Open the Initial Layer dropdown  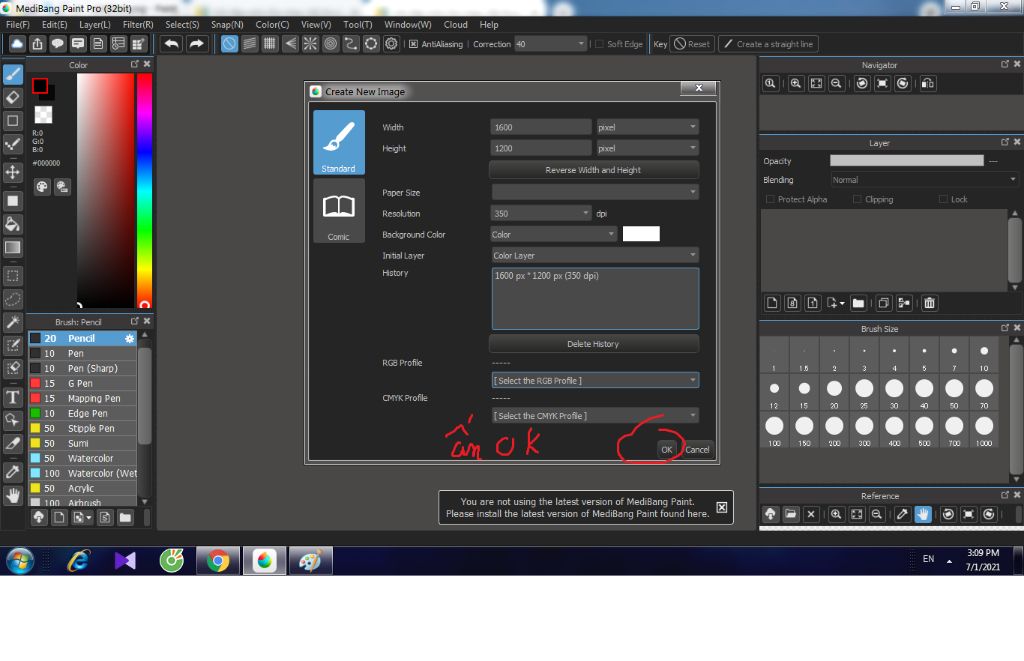(595, 255)
